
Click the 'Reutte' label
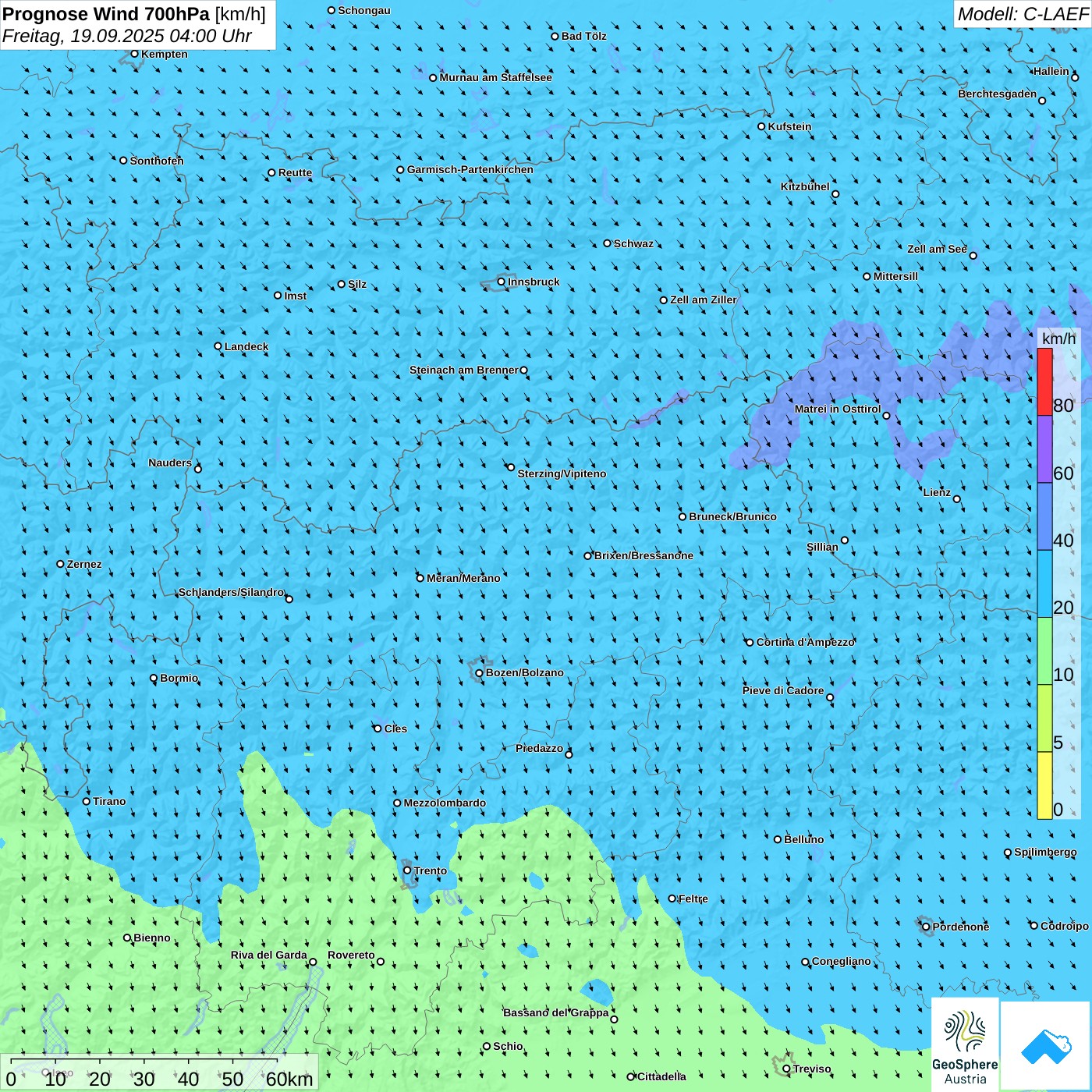(x=295, y=172)
